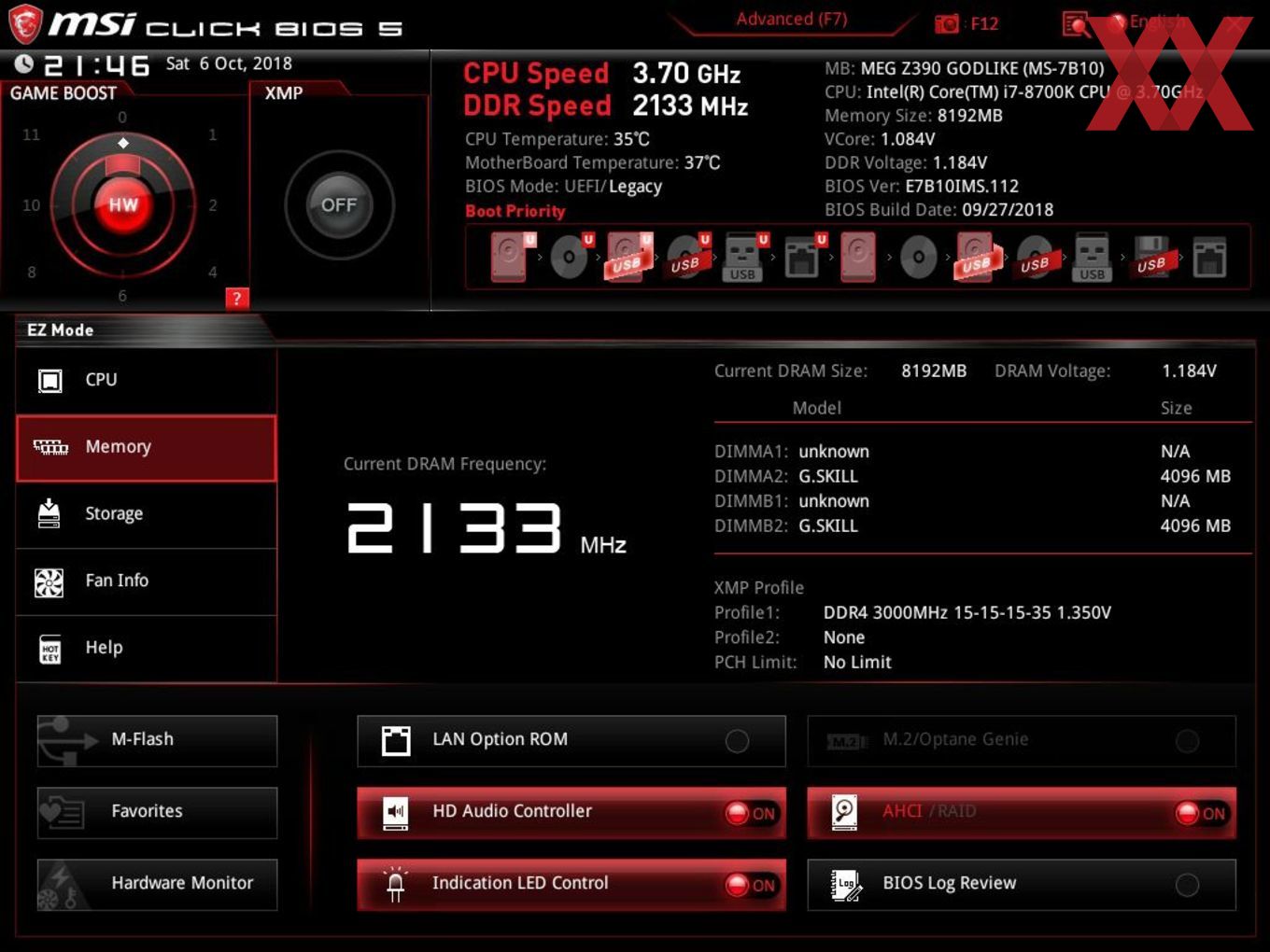Click Current DRAM Size 8192MB value

pyautogui.click(x=934, y=371)
